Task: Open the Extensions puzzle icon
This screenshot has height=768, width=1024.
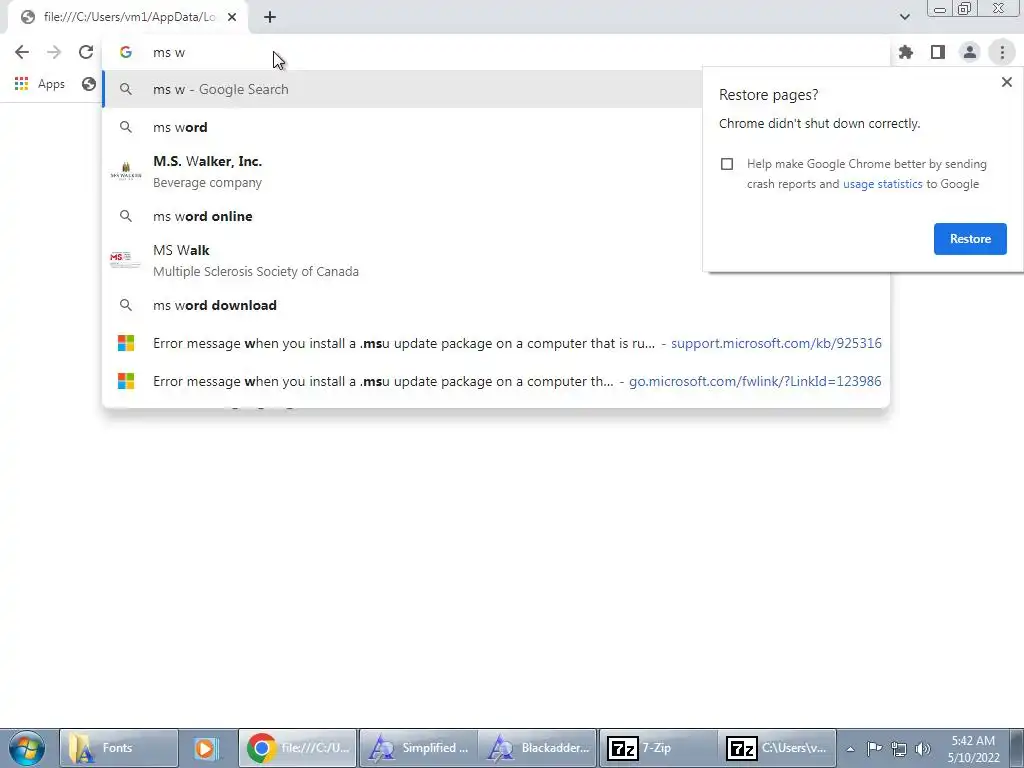Action: point(906,52)
